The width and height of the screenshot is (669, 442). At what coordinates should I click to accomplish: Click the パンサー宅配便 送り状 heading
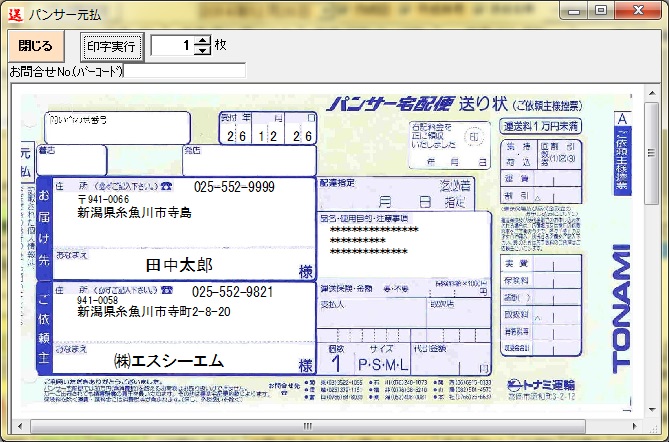417,104
